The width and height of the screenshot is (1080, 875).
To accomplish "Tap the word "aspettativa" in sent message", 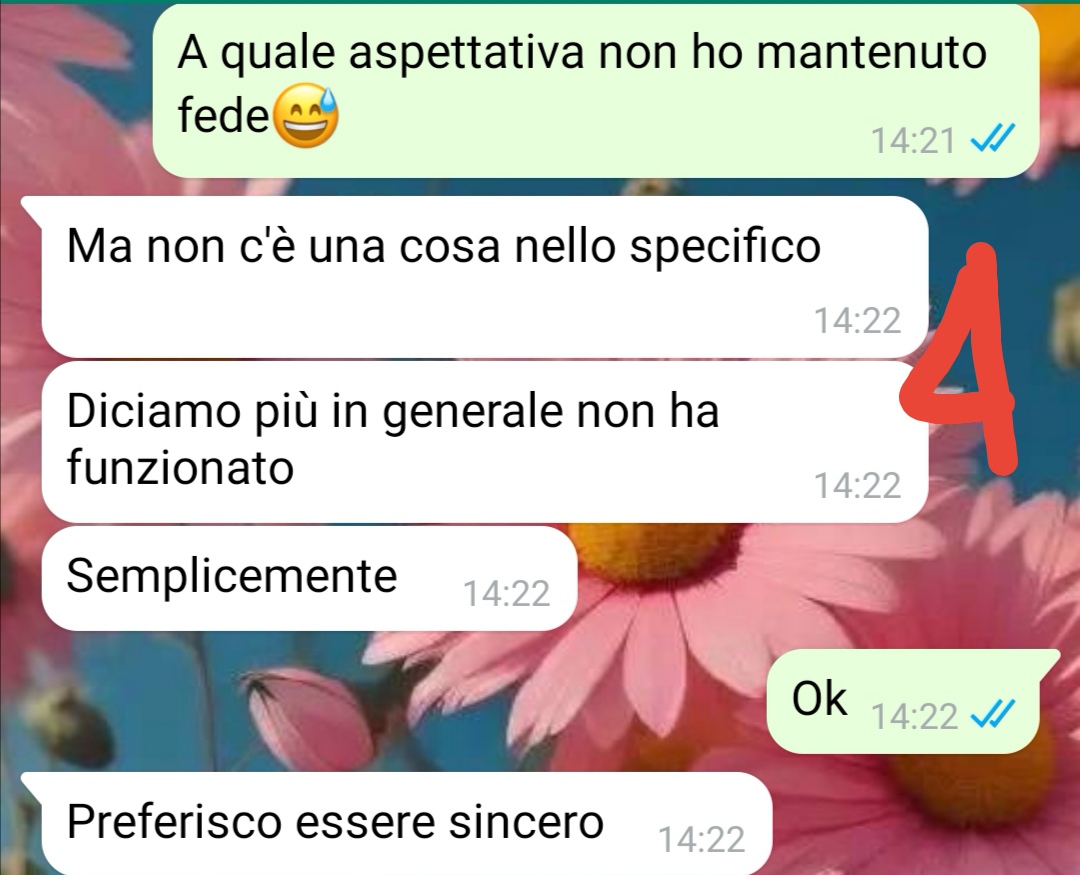I will [466, 54].
